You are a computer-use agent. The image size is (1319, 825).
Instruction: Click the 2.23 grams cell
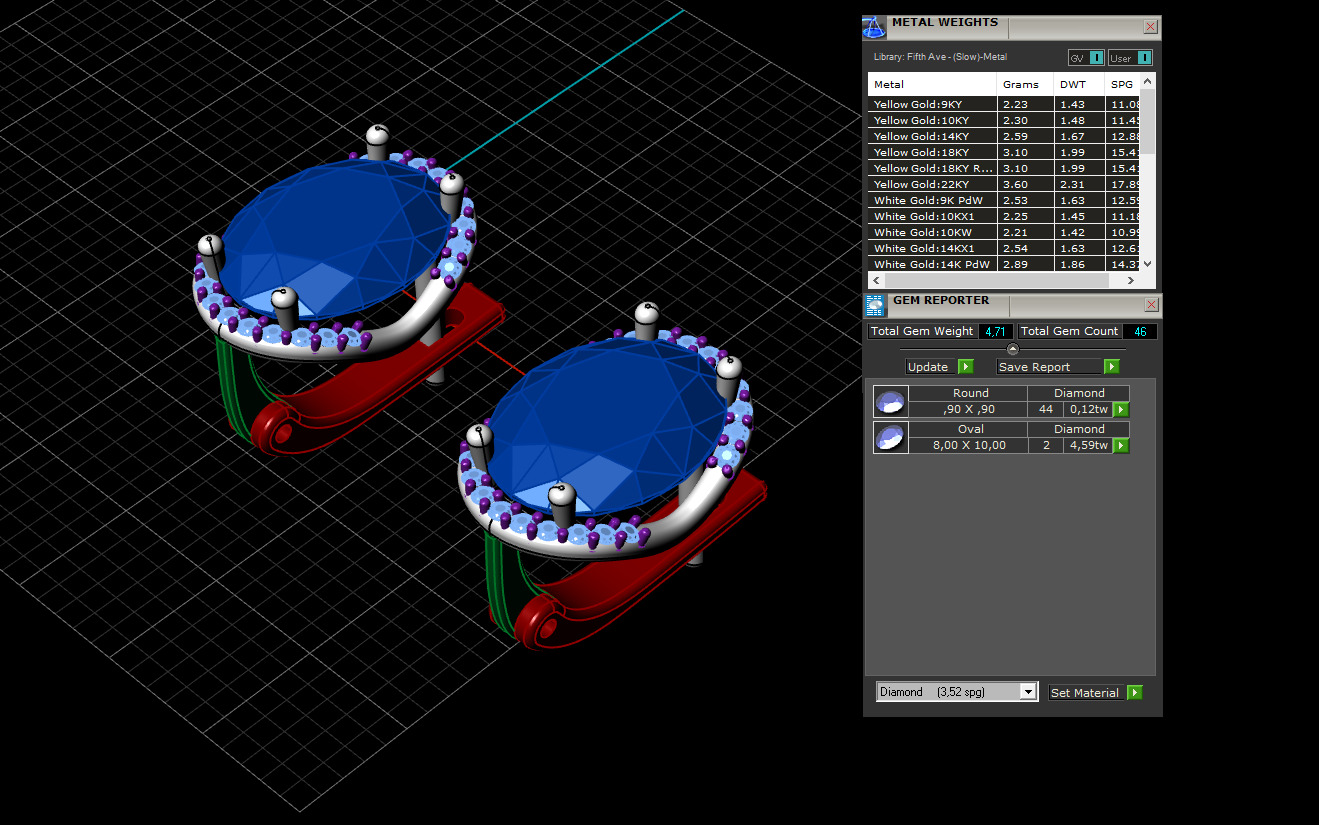click(1025, 104)
